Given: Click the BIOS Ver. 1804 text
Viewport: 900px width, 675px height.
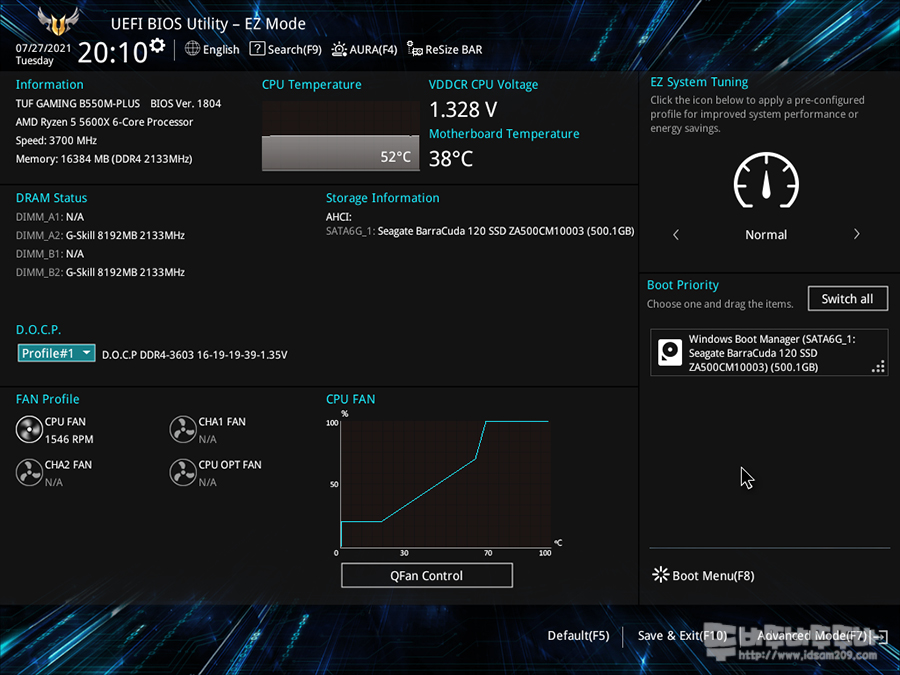Looking at the screenshot, I should click(185, 103).
